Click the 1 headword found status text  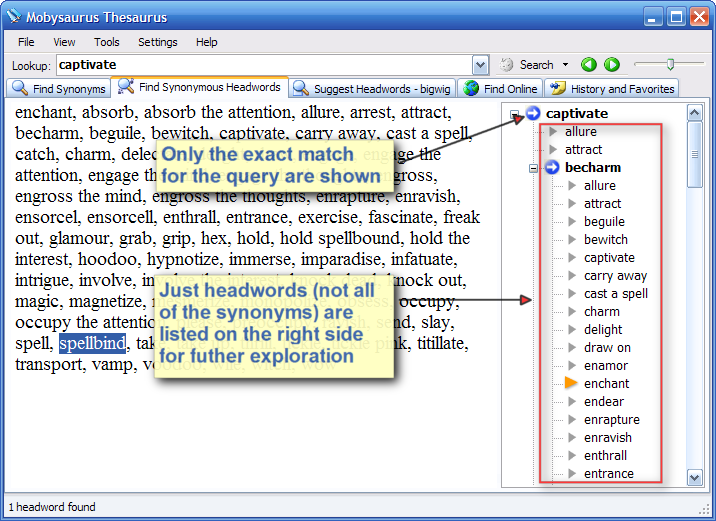[x=52, y=507]
